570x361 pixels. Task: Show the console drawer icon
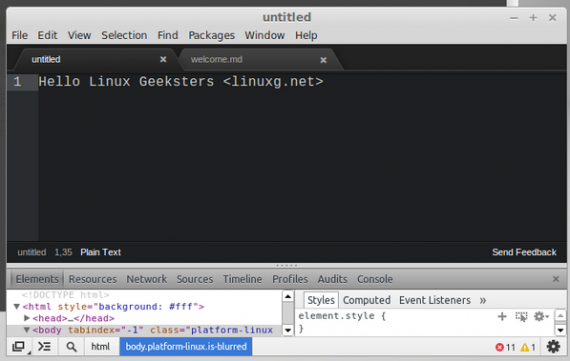click(44, 346)
